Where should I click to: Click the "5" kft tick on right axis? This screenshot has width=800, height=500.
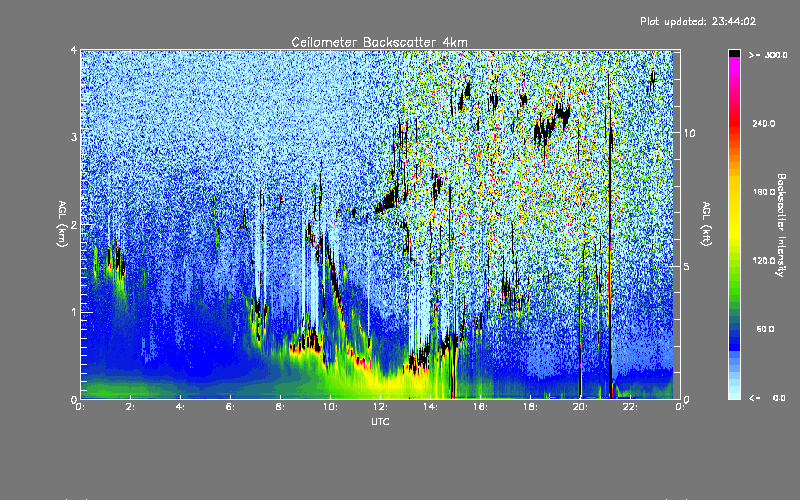pyautogui.click(x=686, y=266)
